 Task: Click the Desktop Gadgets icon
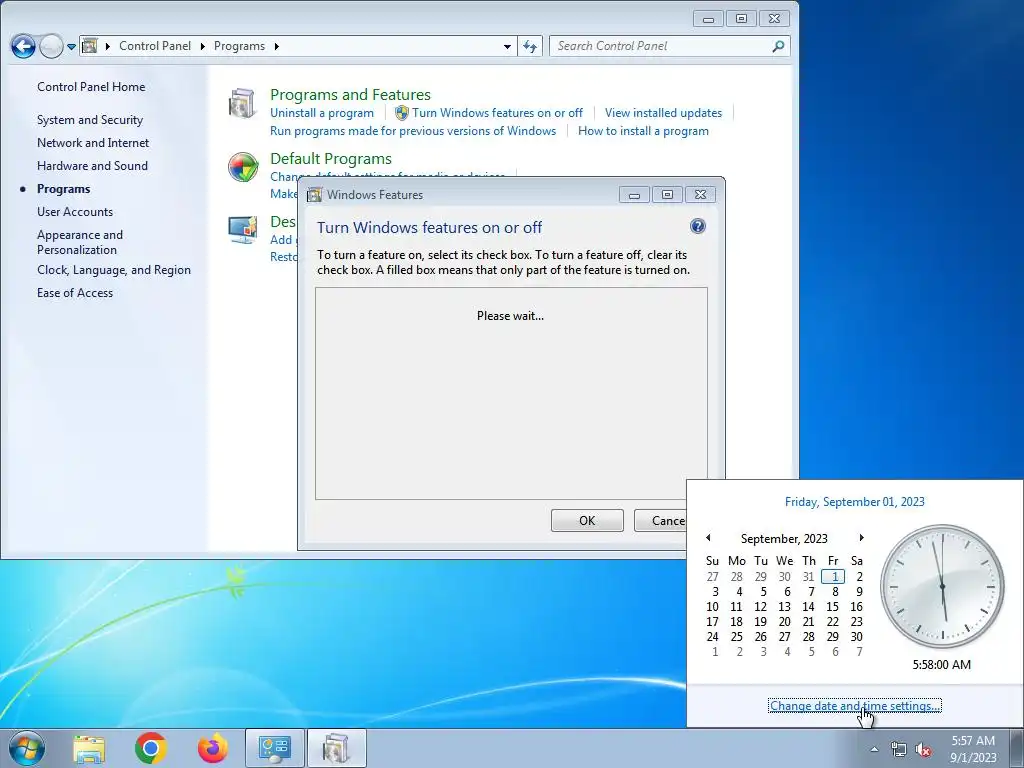(x=243, y=231)
